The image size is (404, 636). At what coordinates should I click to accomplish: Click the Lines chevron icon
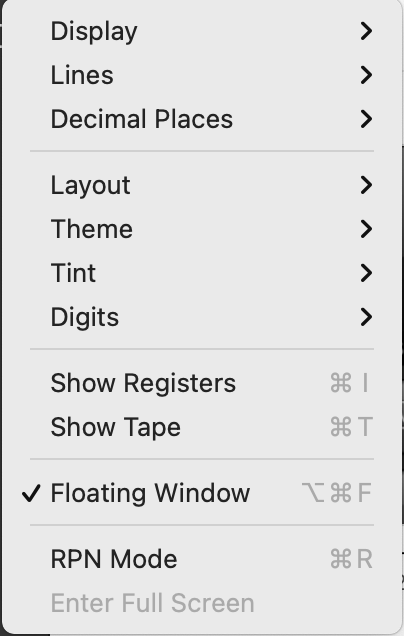pyautogui.click(x=366, y=75)
